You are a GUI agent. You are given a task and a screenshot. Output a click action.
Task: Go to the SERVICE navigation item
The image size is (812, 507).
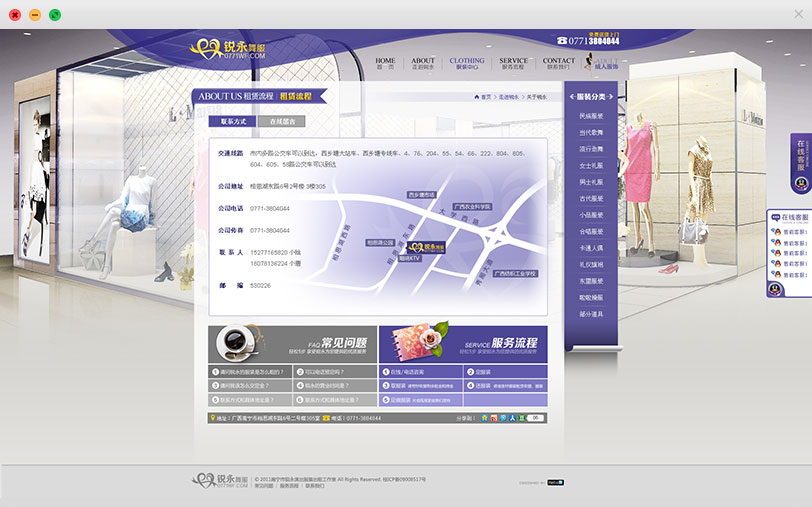[x=513, y=64]
